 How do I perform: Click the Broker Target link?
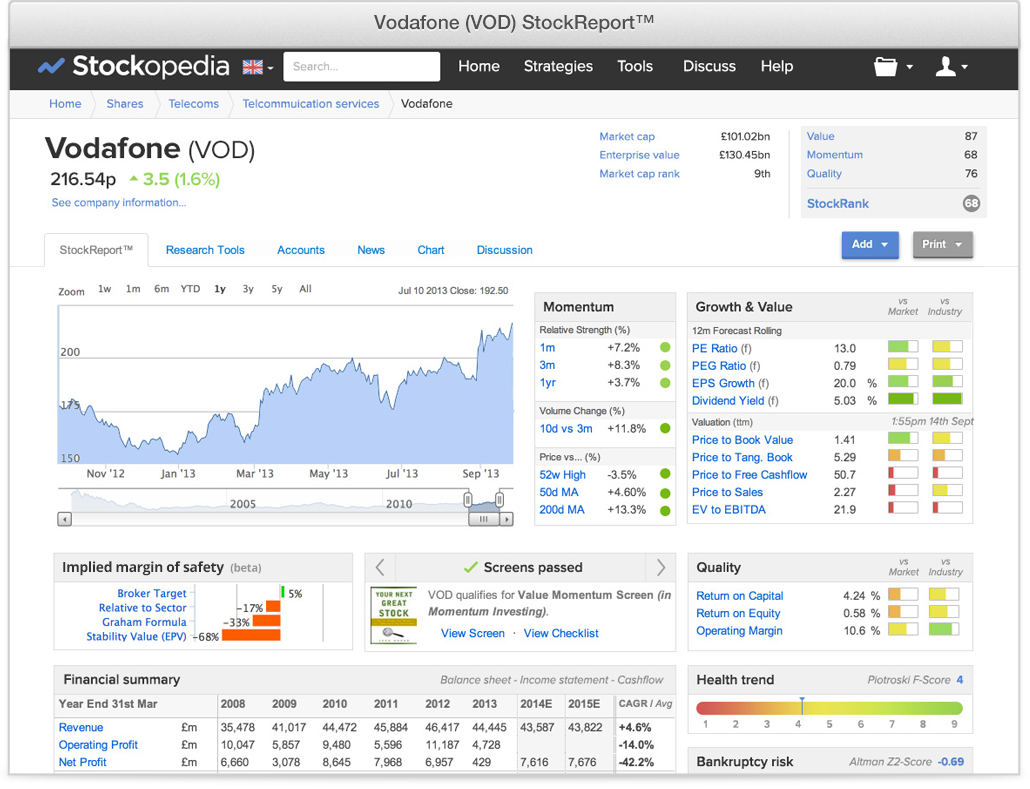152,593
